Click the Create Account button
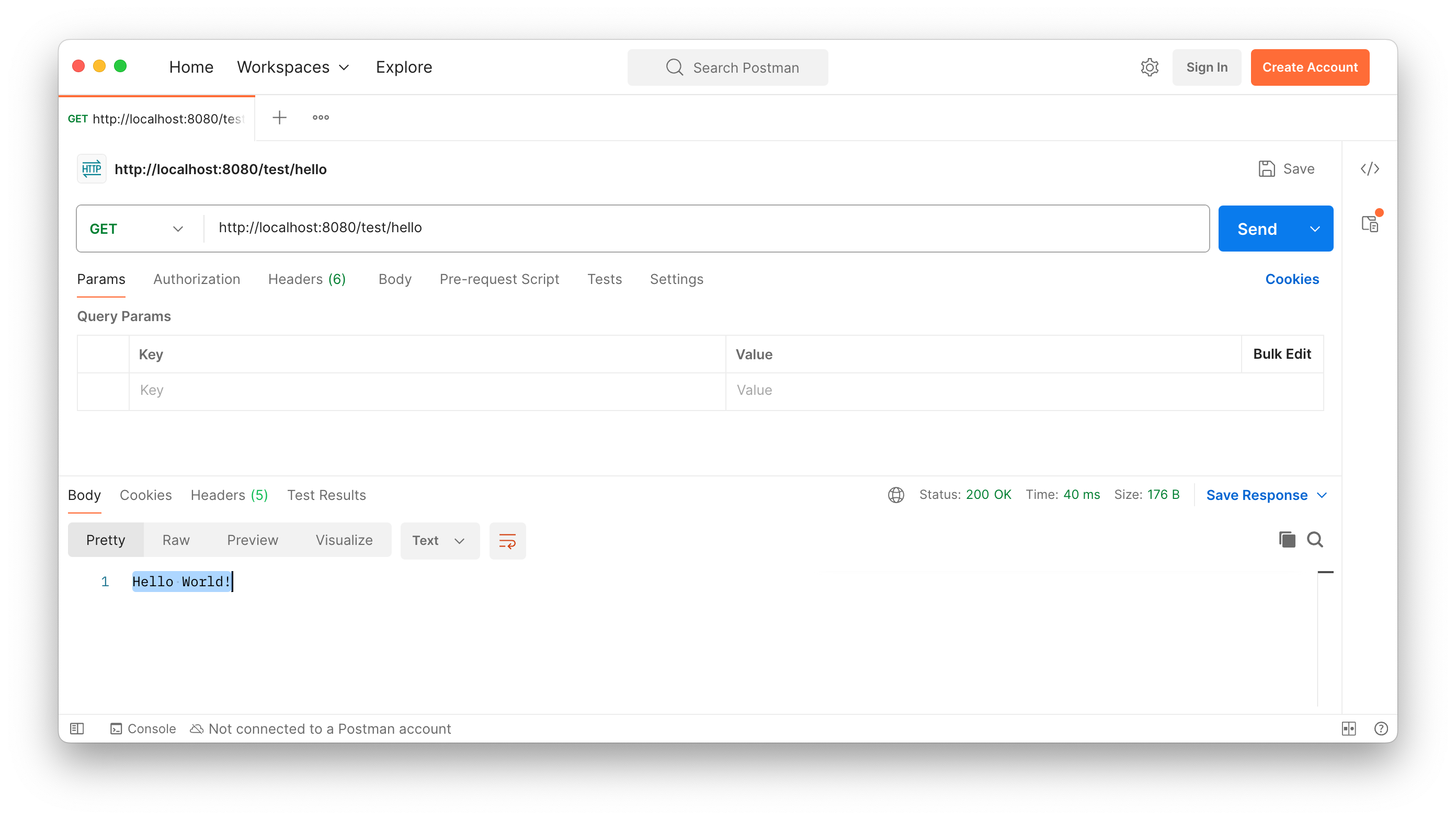This screenshot has width=1456, height=820. pos(1310,67)
